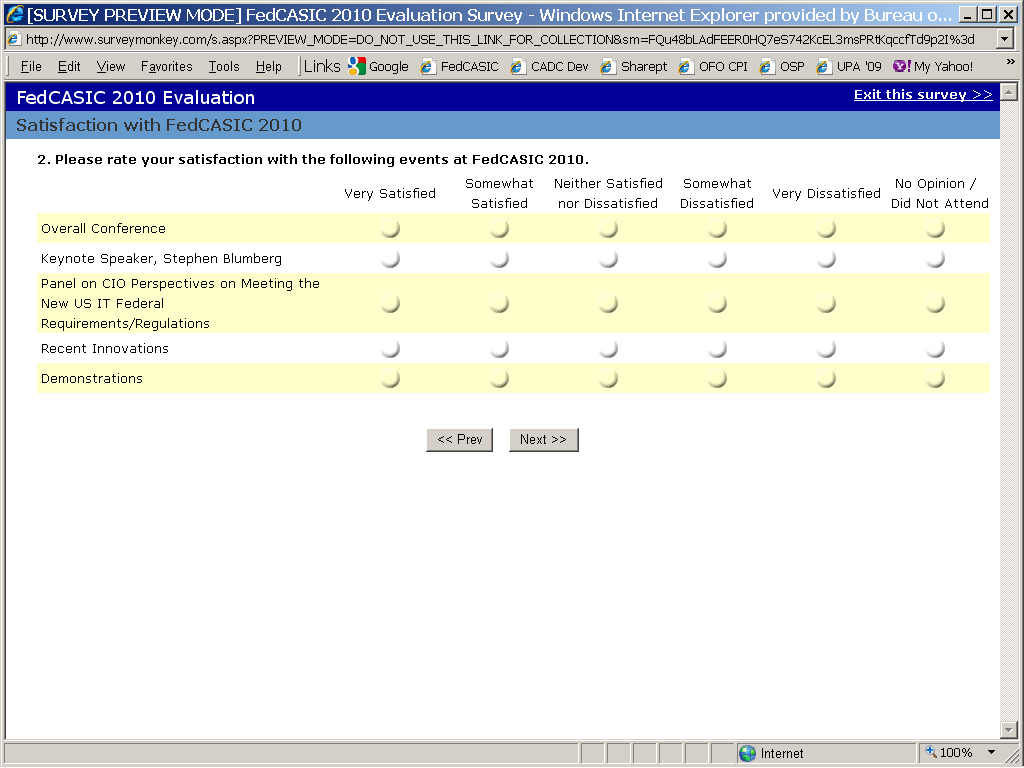Select Somewhat Satisfied for Demonstrations
Image resolution: width=1024 pixels, height=768 pixels.
500,379
